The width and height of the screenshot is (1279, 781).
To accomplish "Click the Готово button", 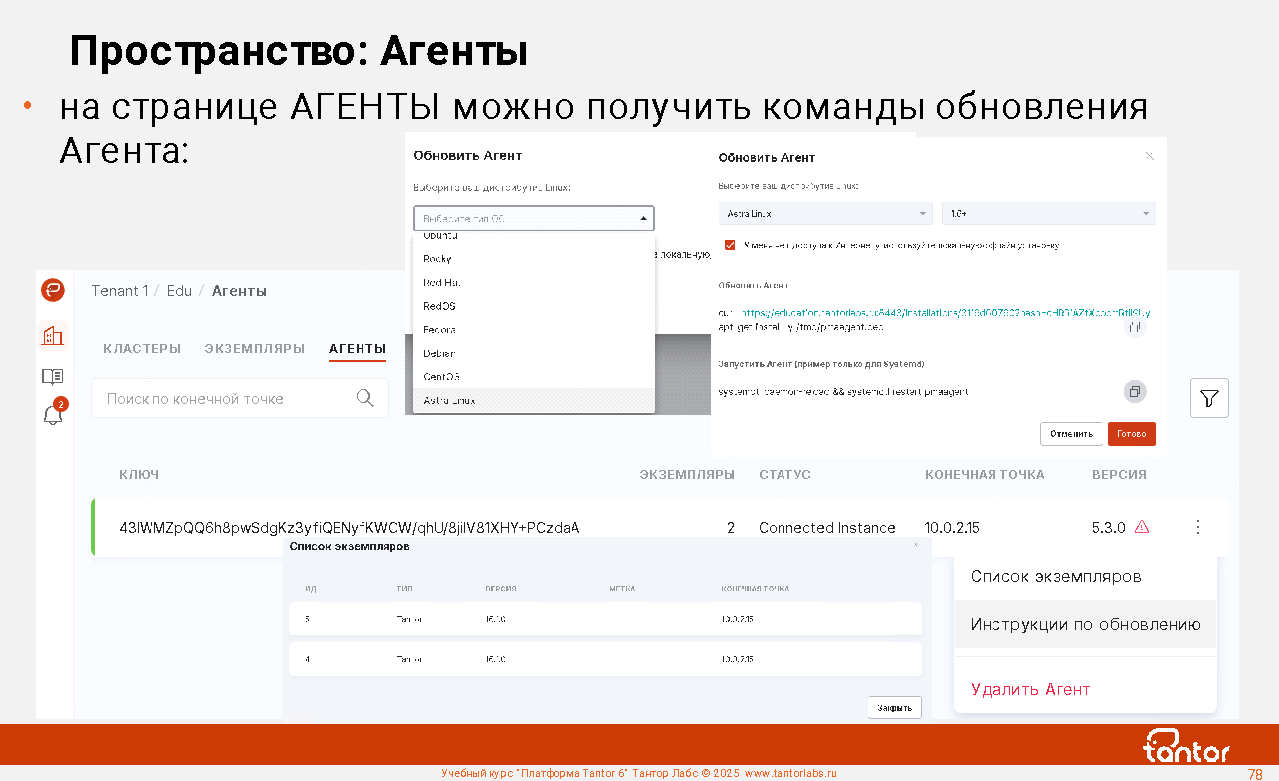I will click(x=1131, y=434).
